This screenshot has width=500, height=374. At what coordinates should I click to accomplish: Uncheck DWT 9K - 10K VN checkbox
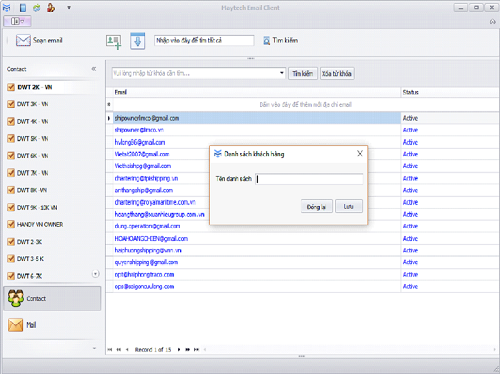[x=11, y=207]
